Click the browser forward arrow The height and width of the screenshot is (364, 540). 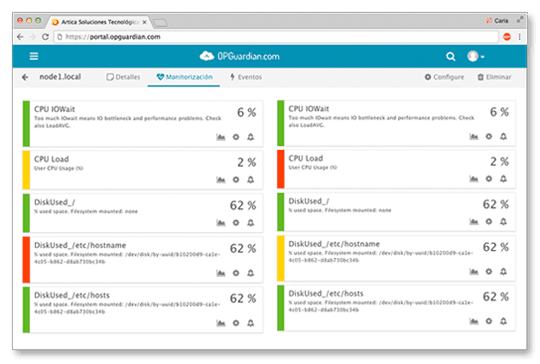(x=32, y=37)
